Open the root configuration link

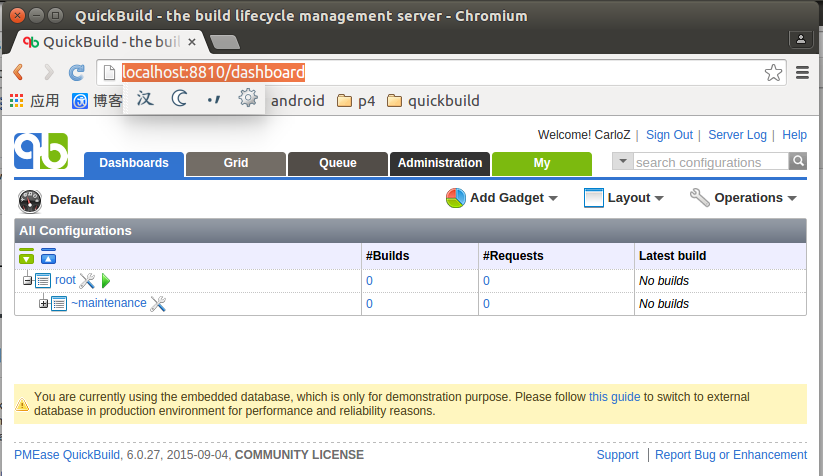click(66, 280)
